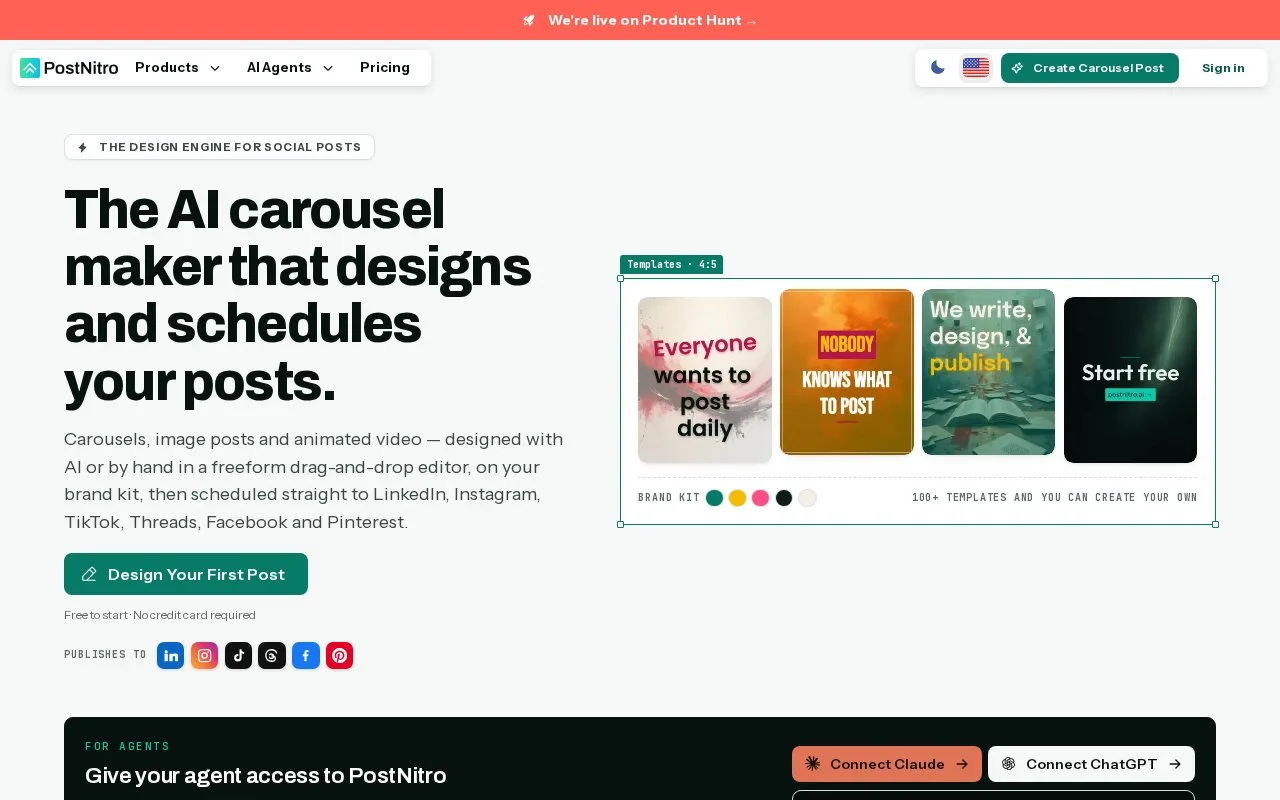Image resolution: width=1280 pixels, height=800 pixels.
Task: Select the cream brand kit color swatch
Action: click(x=807, y=498)
